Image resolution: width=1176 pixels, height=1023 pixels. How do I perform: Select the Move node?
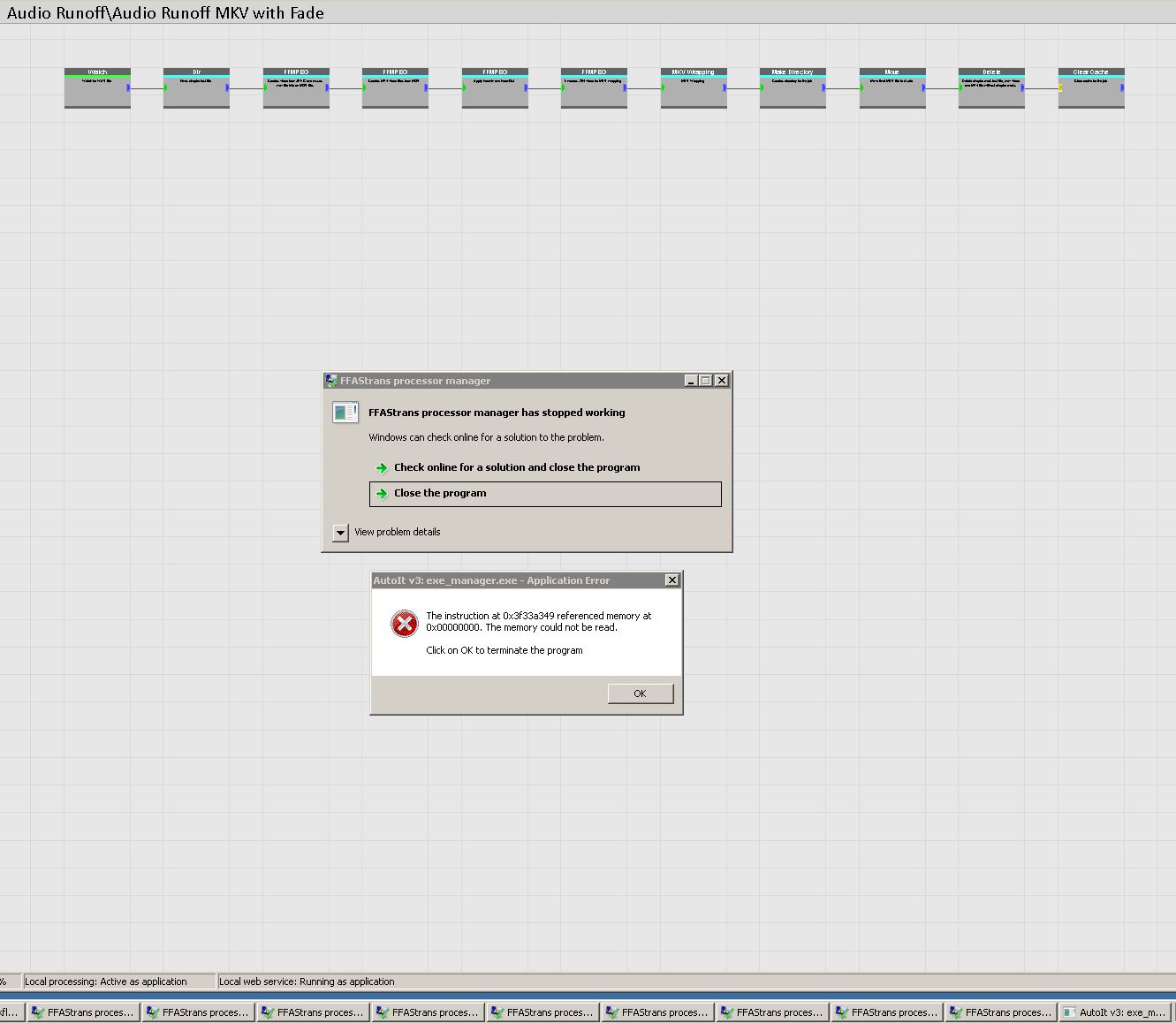tap(892, 88)
